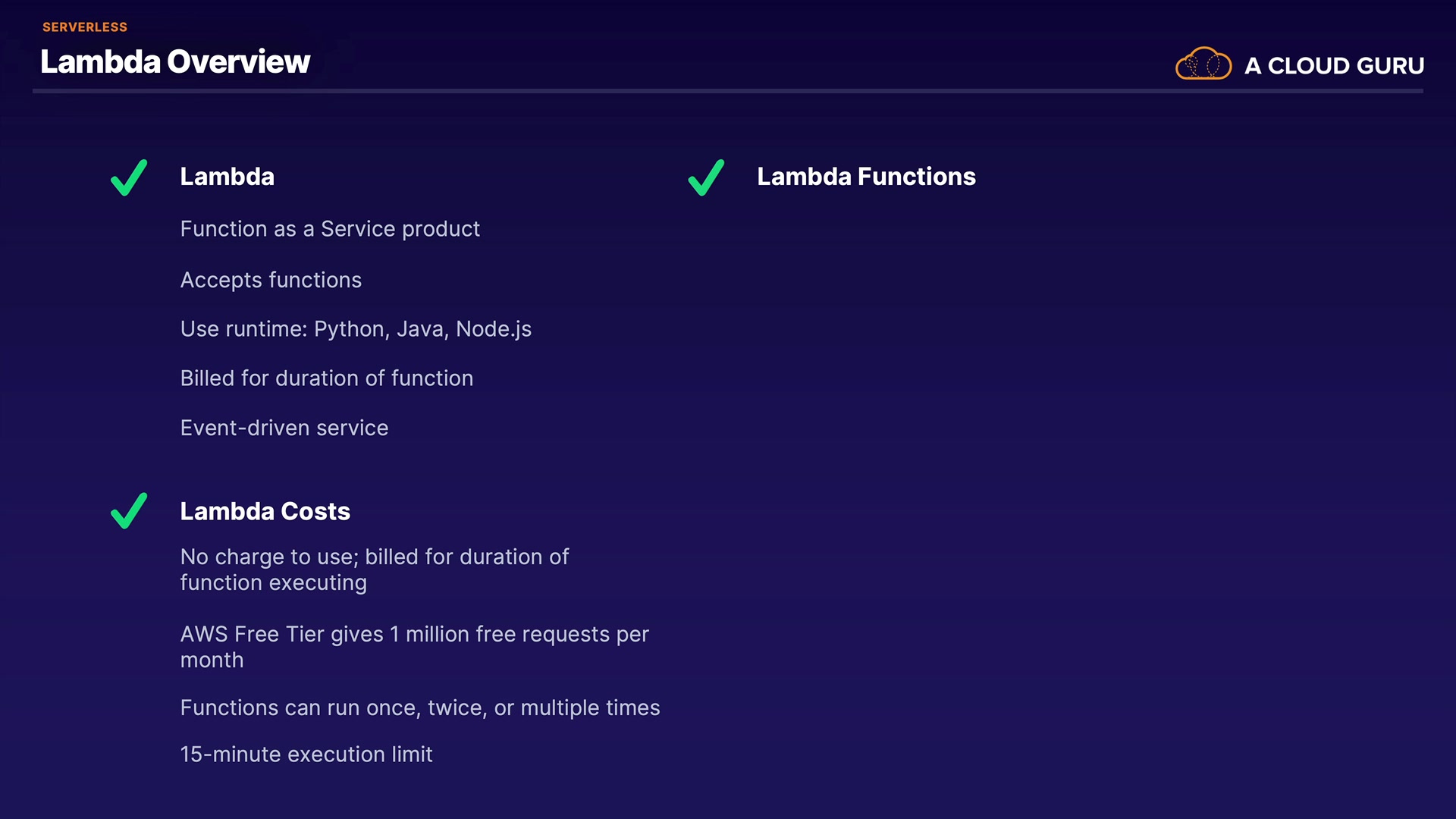Click the Event-driven service bullet text
1456x819 pixels.
point(284,428)
